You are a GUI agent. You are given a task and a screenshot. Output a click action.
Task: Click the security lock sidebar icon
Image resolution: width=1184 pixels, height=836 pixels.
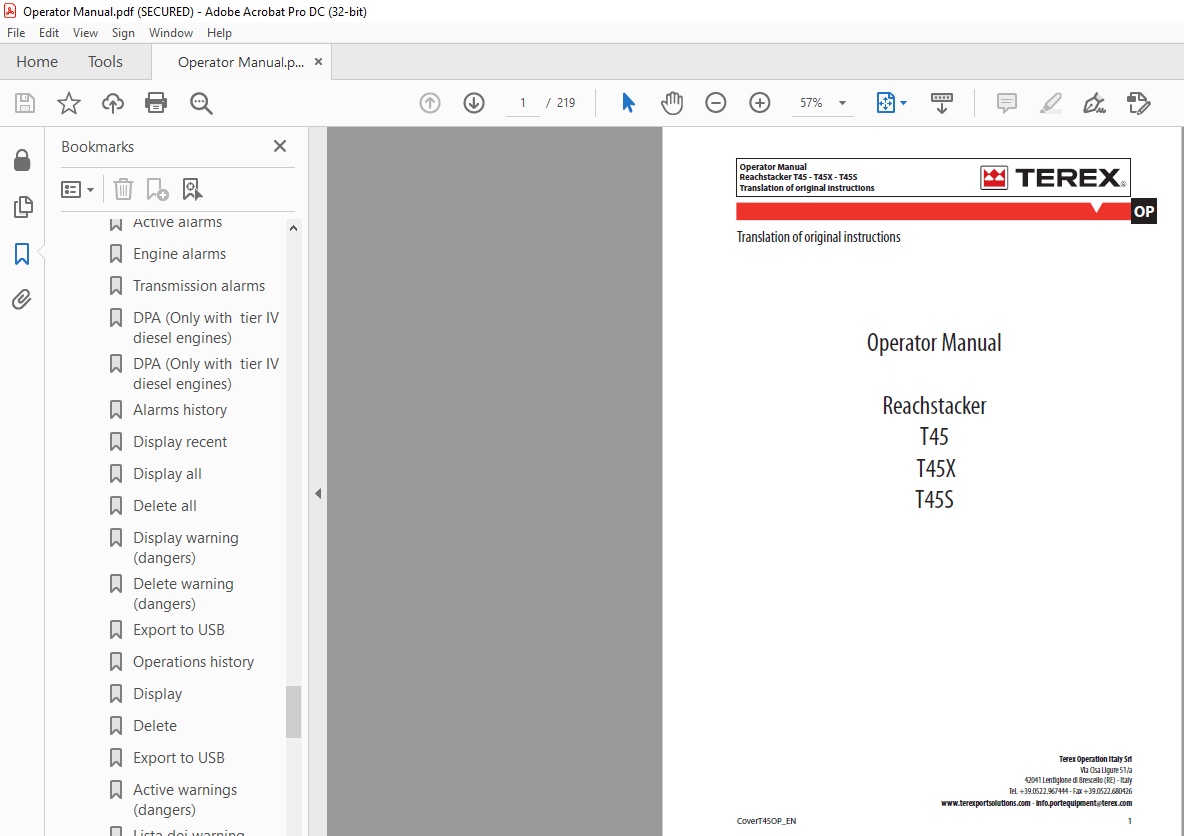point(22,160)
